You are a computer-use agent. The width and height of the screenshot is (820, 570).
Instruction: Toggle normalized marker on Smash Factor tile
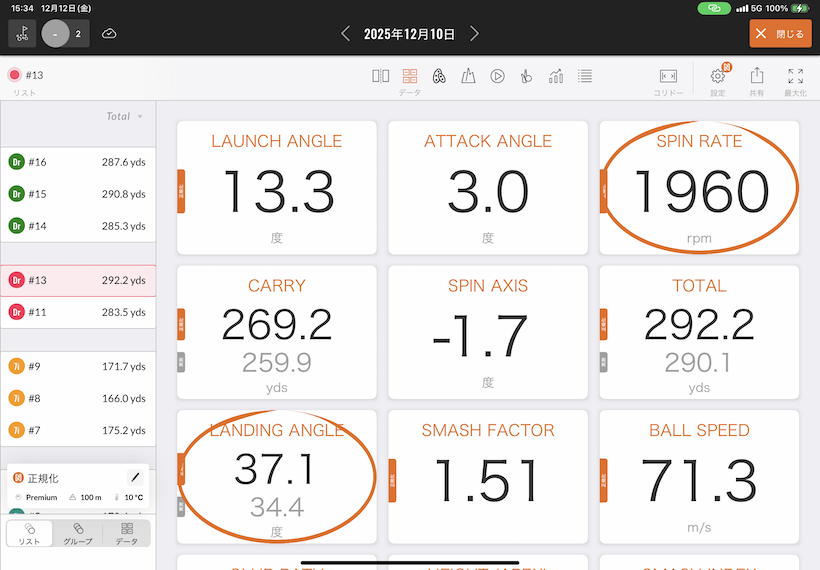click(x=393, y=476)
